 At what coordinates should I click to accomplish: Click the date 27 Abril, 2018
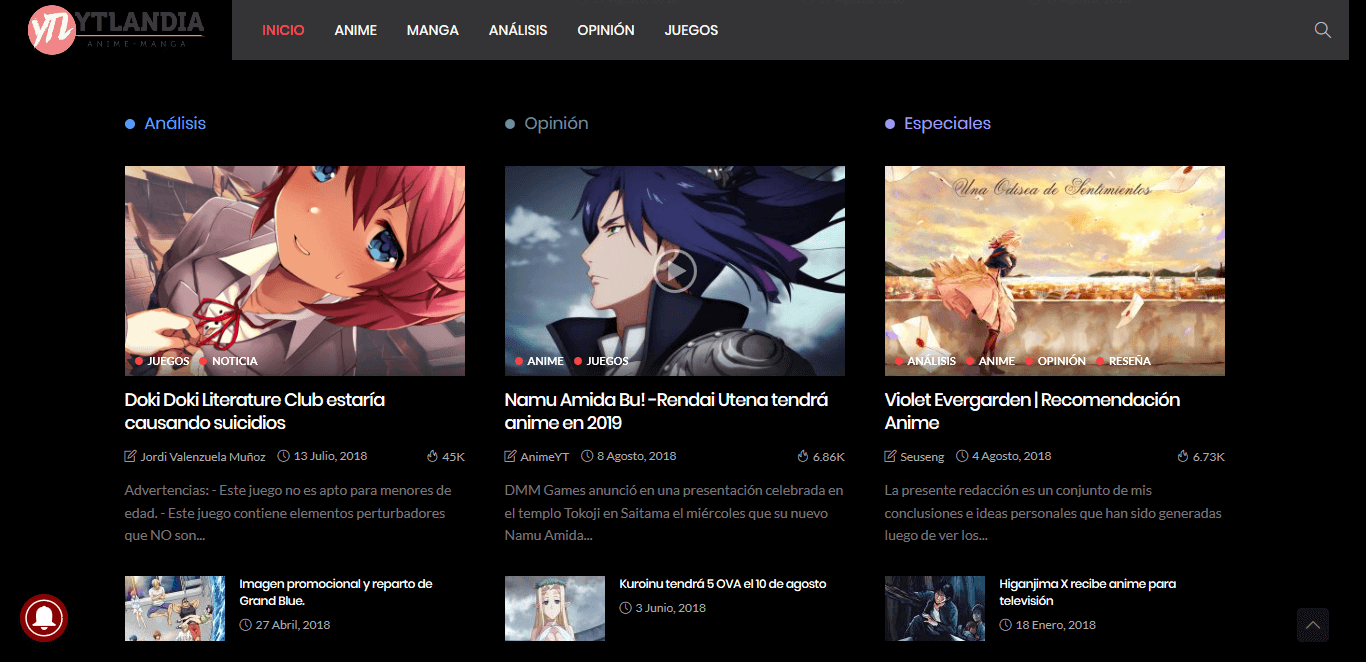coord(293,625)
